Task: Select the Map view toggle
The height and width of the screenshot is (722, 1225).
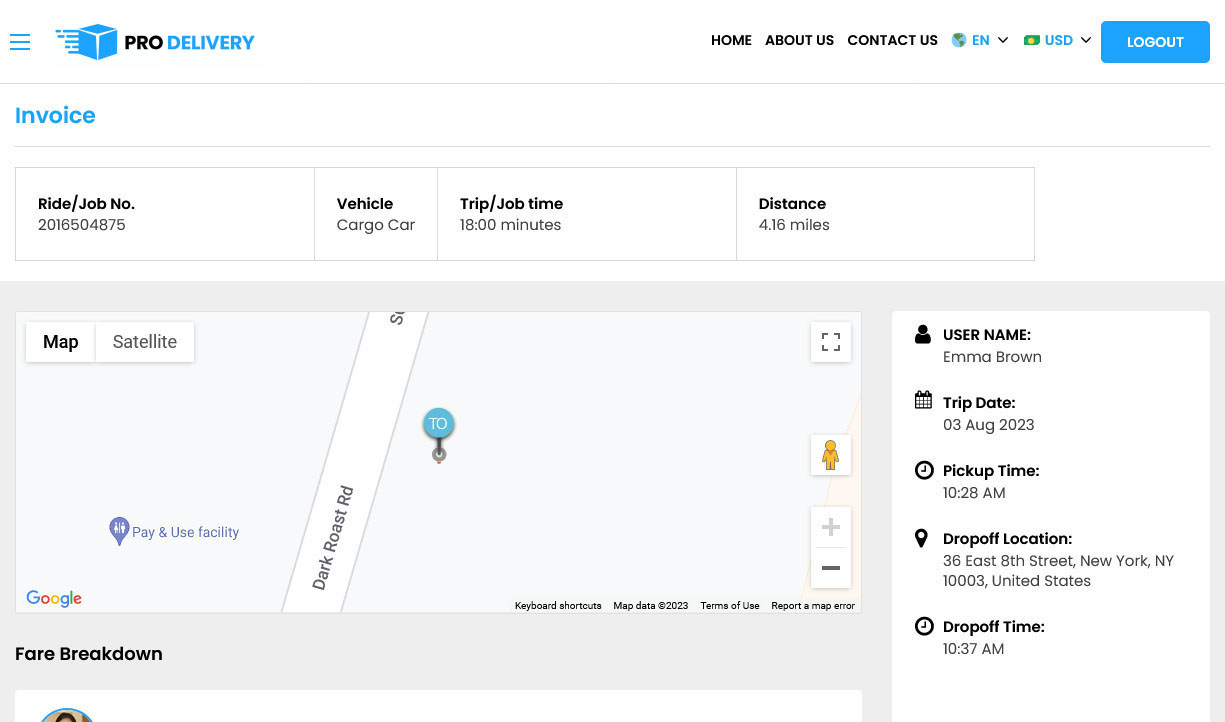Action: (60, 341)
